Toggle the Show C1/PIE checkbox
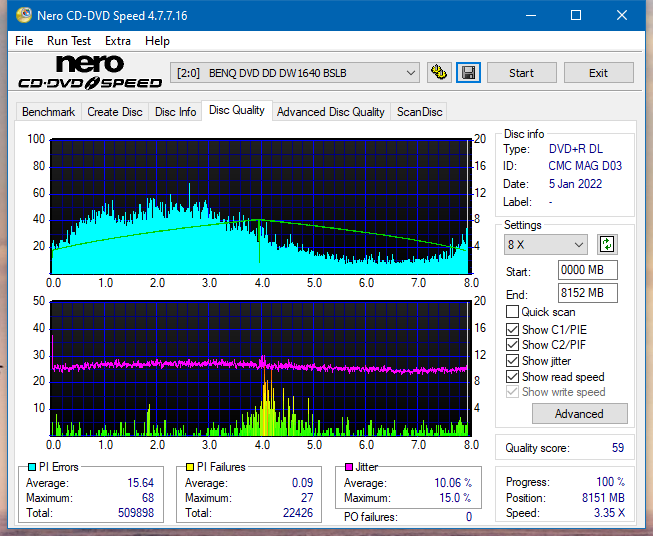This screenshot has height=536, width=653. click(512, 329)
